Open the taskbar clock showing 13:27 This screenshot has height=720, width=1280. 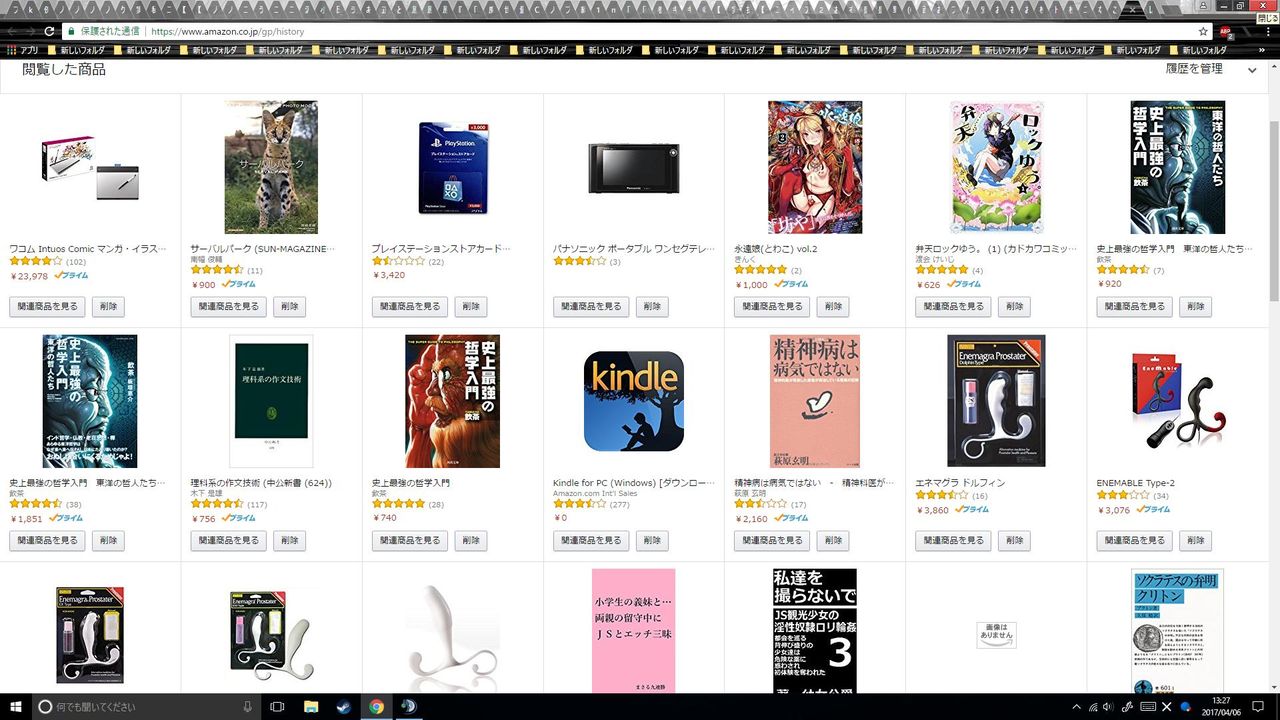[x=1221, y=706]
